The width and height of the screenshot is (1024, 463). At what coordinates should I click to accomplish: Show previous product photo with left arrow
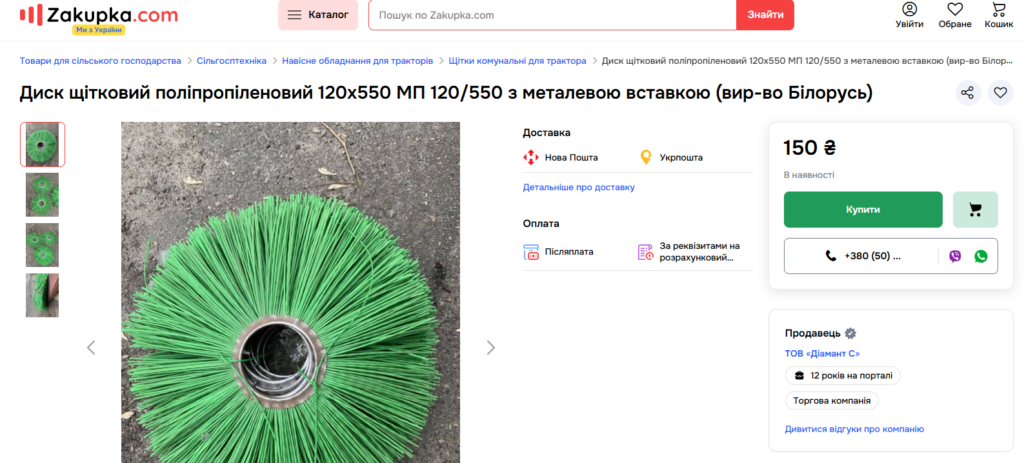91,347
